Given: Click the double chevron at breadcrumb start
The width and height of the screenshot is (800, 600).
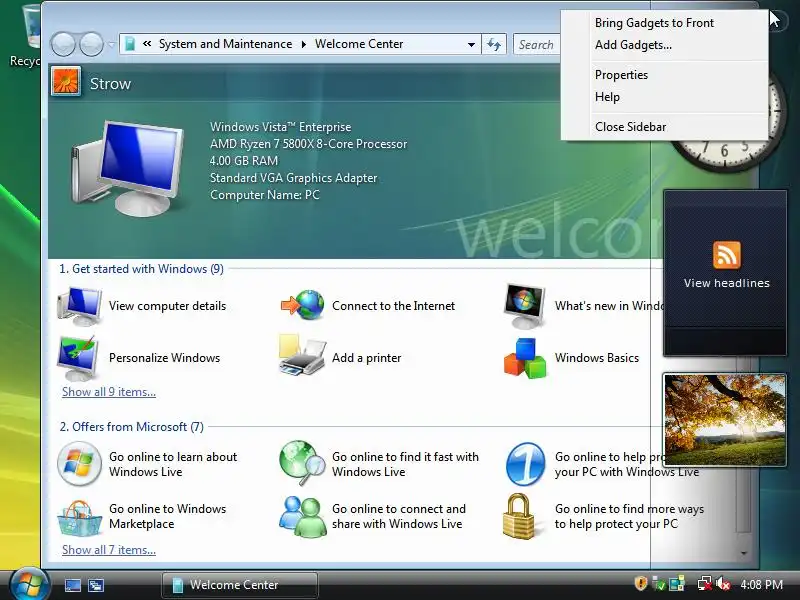Looking at the screenshot, I should pyautogui.click(x=147, y=44).
